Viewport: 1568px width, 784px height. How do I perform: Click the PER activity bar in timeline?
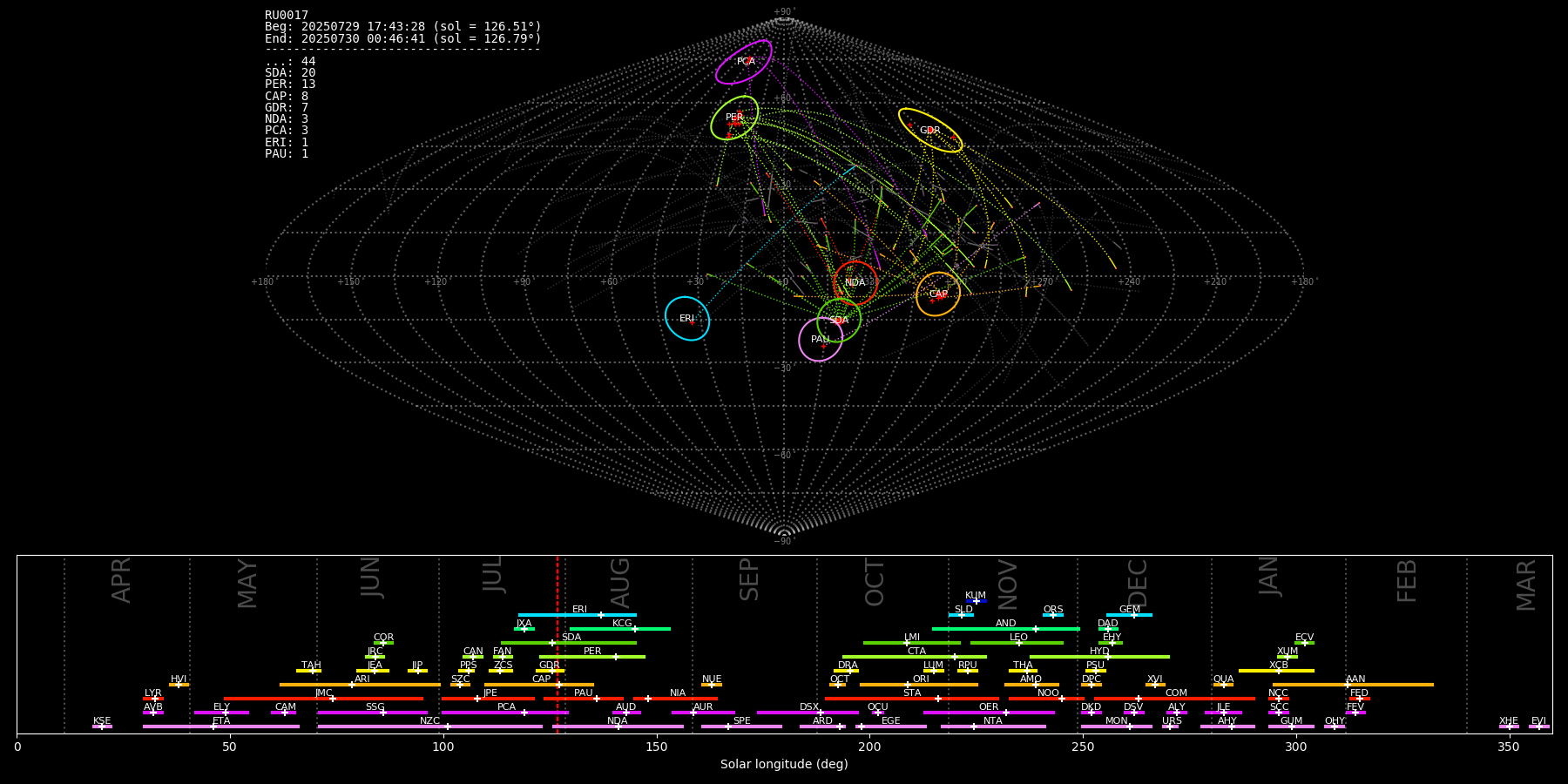point(591,657)
